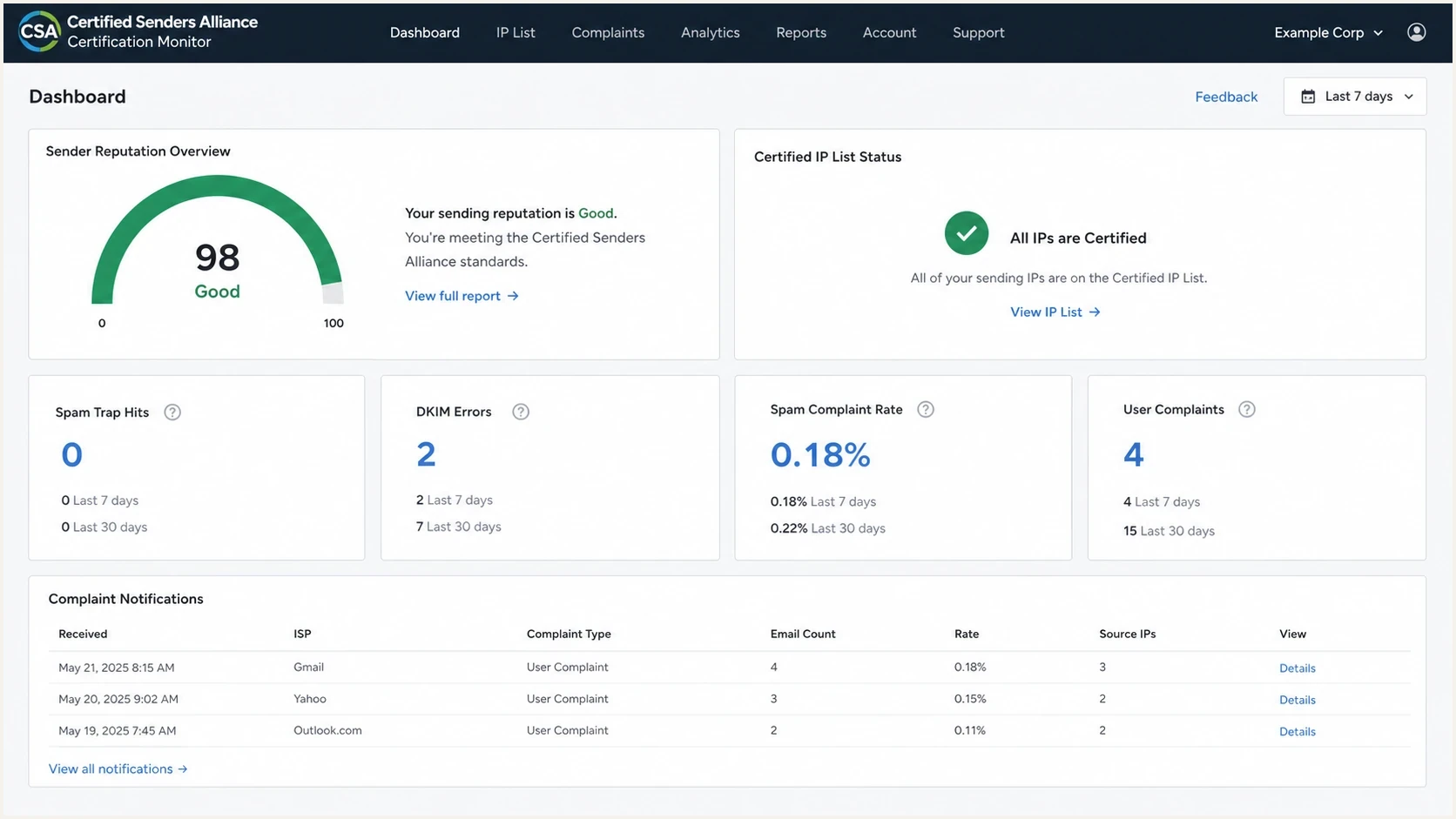Click the Feedback link

(1226, 97)
